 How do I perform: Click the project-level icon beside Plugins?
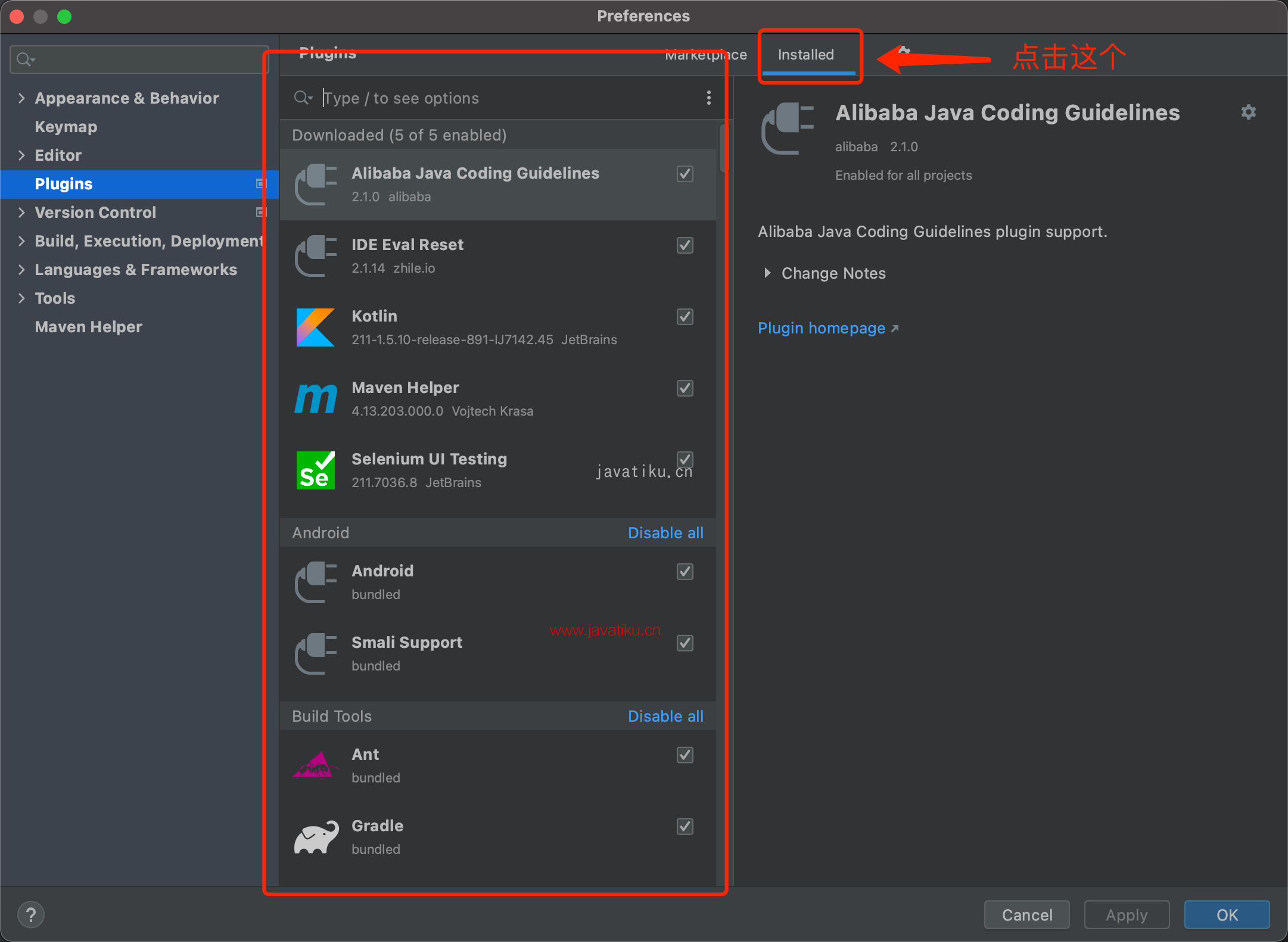coord(260,183)
